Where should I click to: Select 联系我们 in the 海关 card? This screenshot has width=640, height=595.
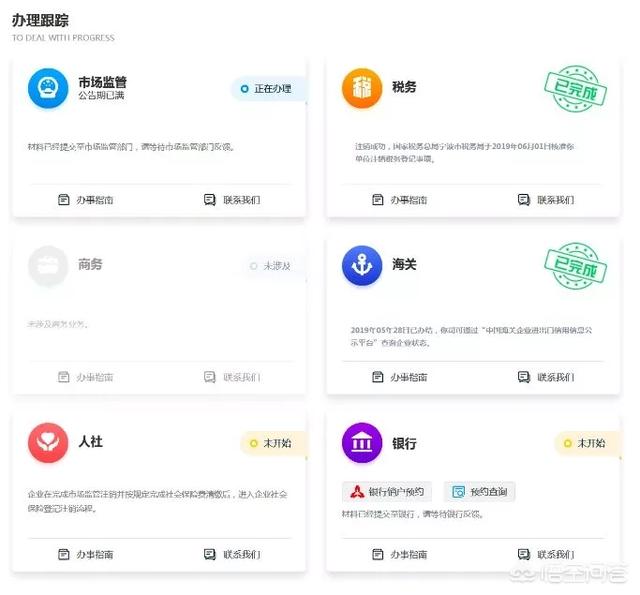tap(546, 377)
